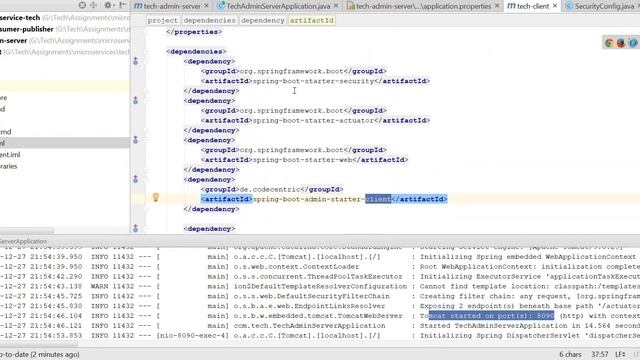640x360 pixels.
Task: Click gutter icon beside last dependency tag
Action: point(136,229)
